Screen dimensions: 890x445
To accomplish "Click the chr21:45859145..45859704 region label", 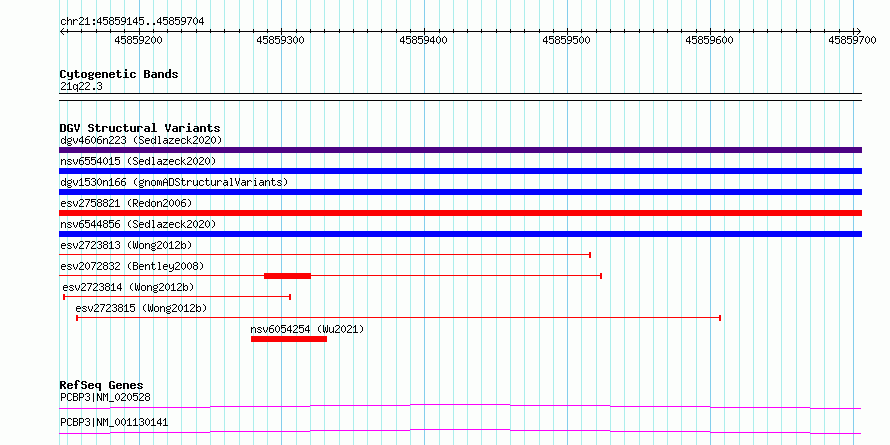I will 132,21.
